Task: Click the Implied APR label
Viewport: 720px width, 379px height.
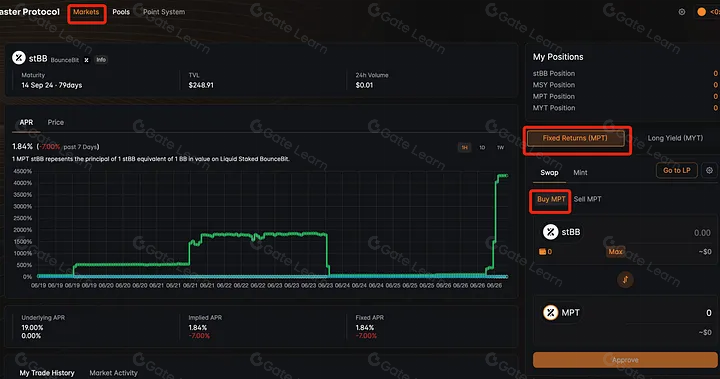Action: [x=205, y=317]
